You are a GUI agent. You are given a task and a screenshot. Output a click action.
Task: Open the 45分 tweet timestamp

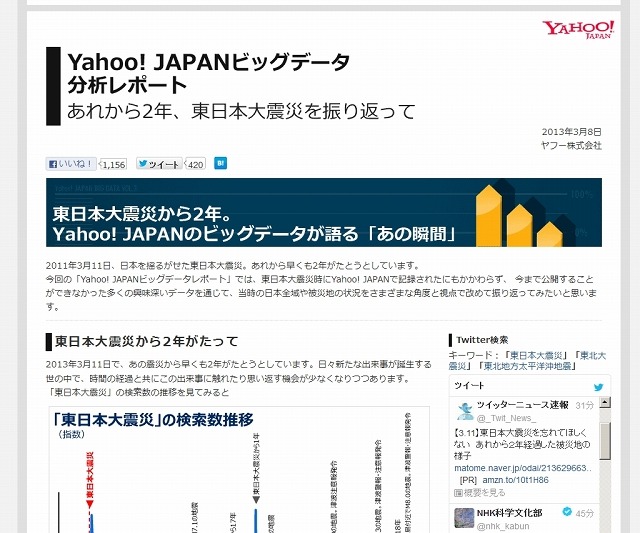[x=584, y=513]
